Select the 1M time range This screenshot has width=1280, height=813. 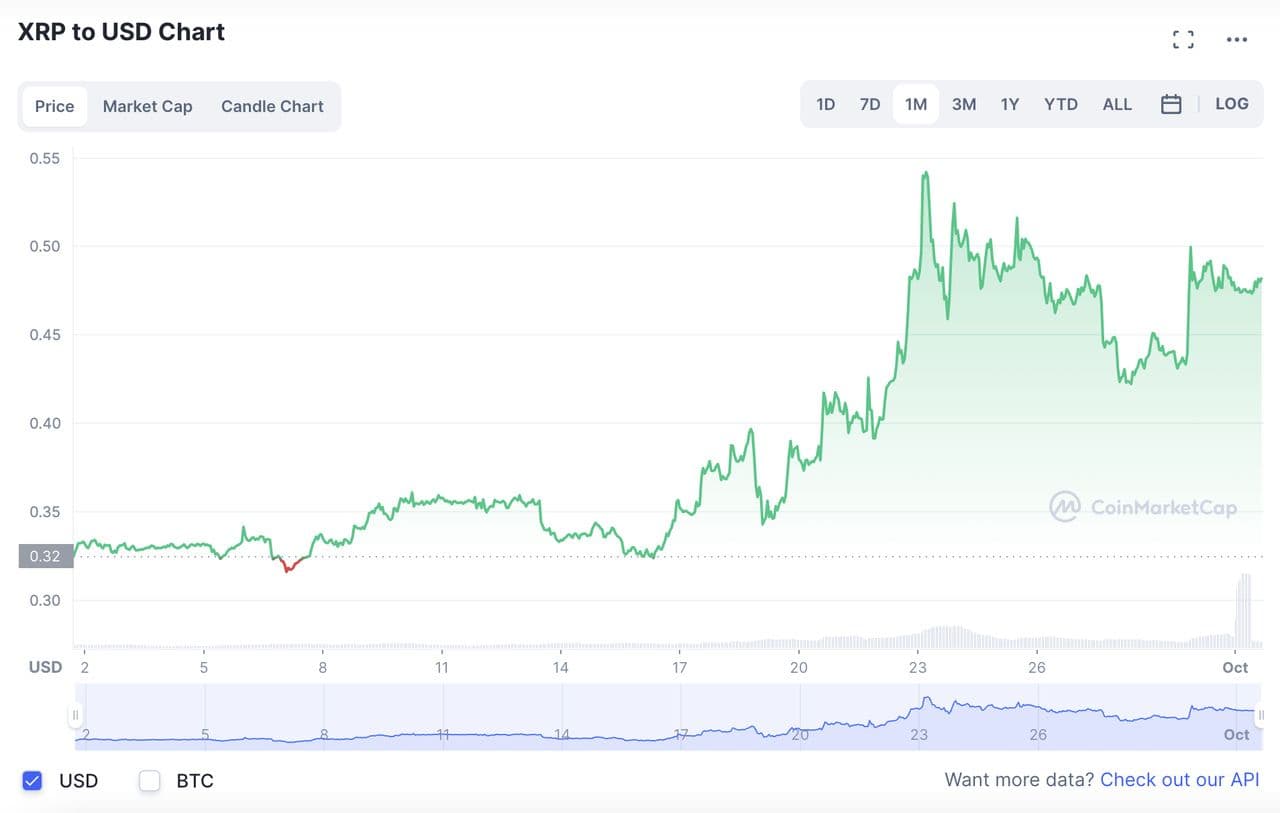(915, 104)
